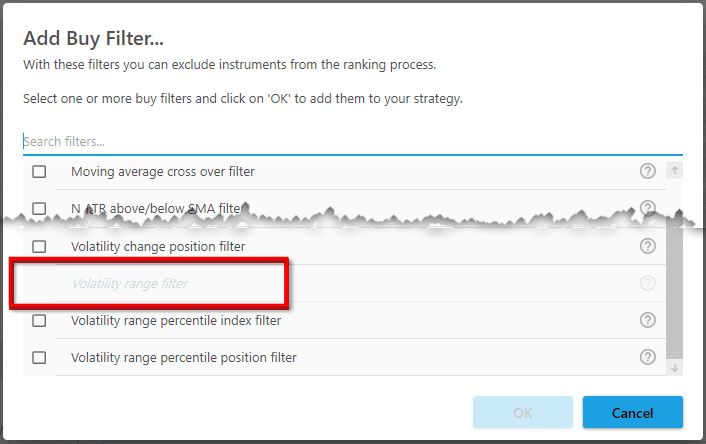Click the greyed-out Volatility range filter entry
This screenshot has width=706, height=444.
click(x=130, y=283)
